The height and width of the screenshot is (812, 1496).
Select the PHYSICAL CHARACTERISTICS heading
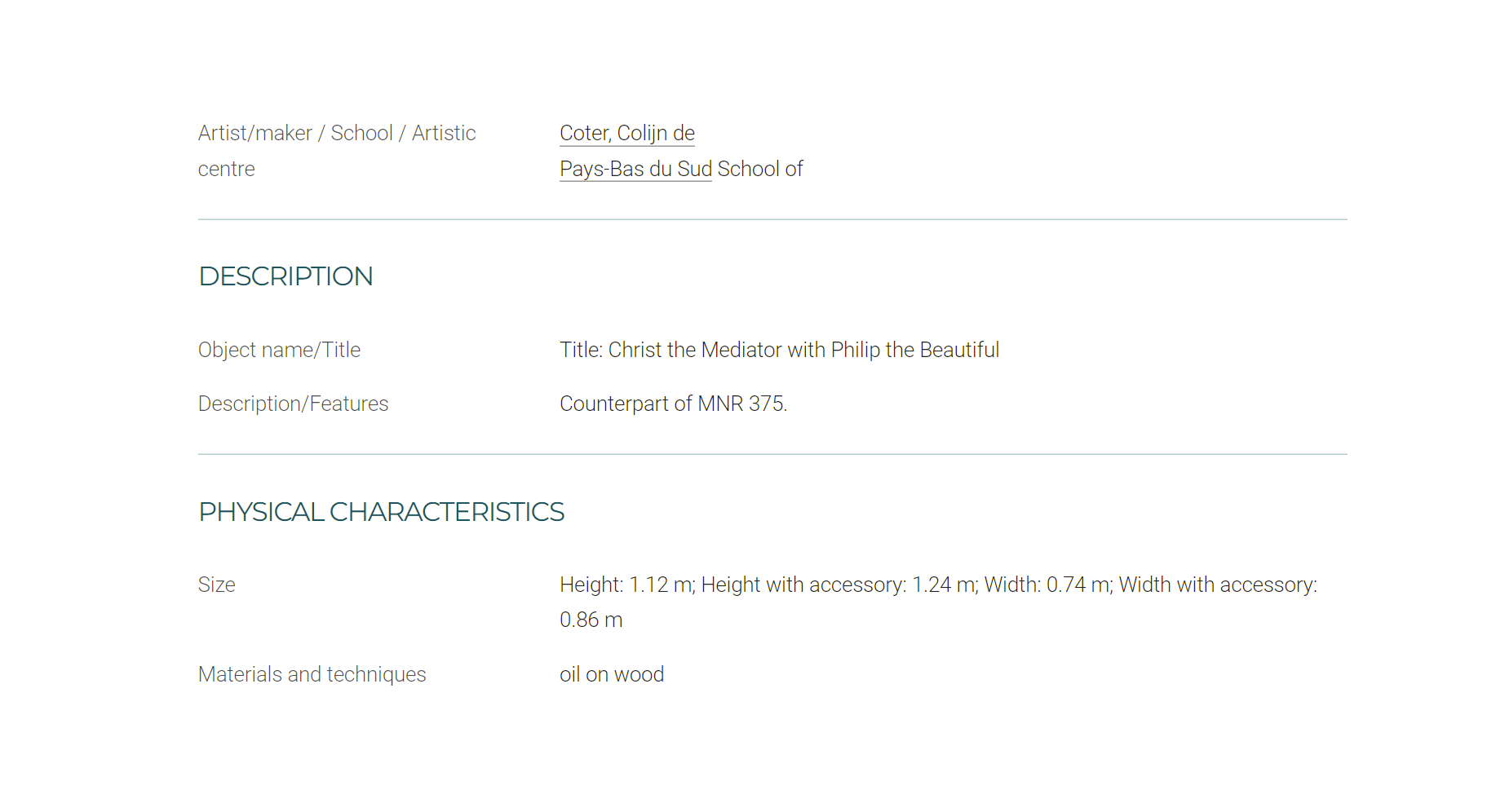click(381, 512)
